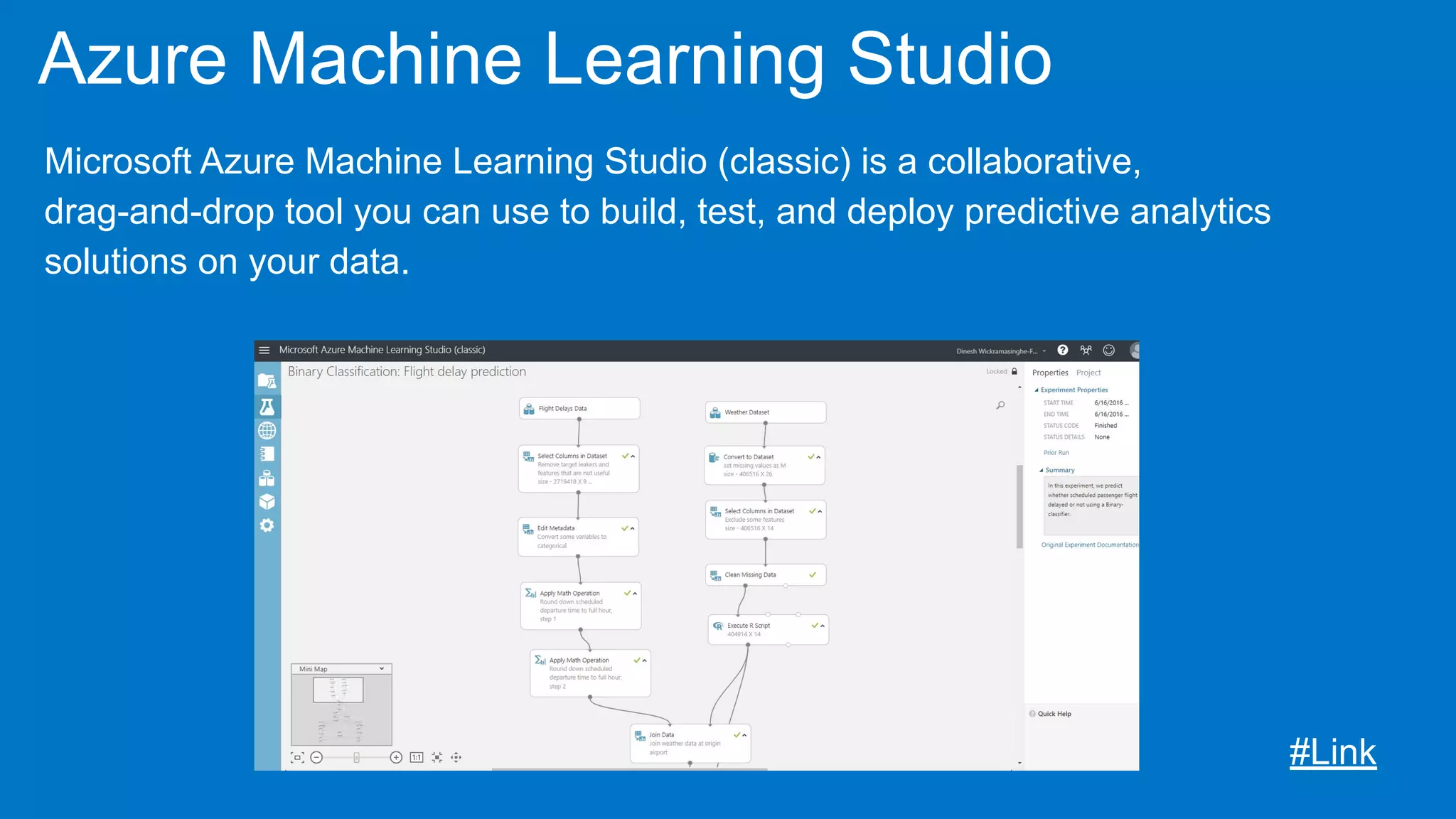Screen dimensions: 1456x819
Task: Collapse the Experiment Properties section
Action: [1037, 390]
